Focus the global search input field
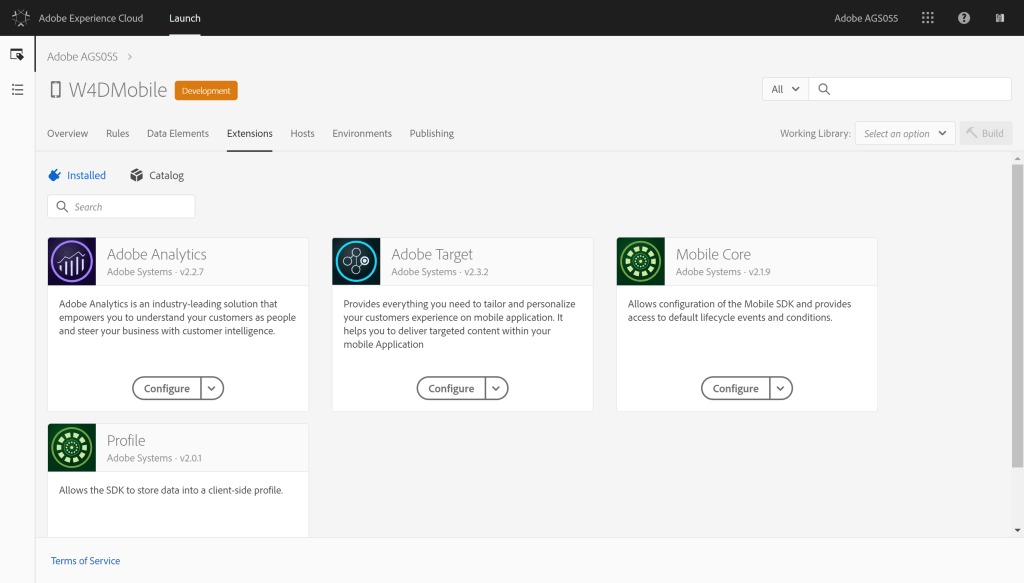 910,89
